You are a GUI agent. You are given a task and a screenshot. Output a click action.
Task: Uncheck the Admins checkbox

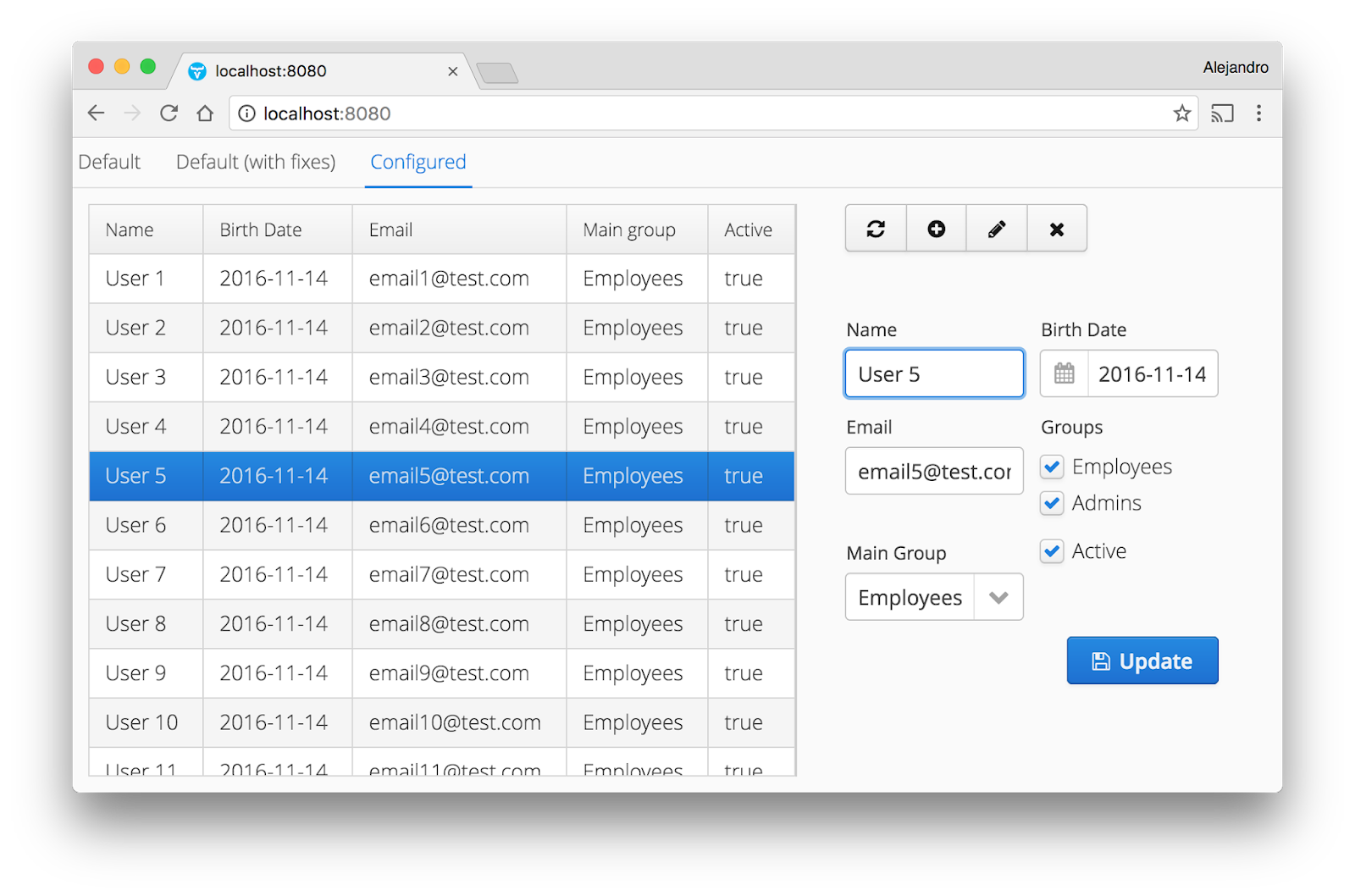1051,503
